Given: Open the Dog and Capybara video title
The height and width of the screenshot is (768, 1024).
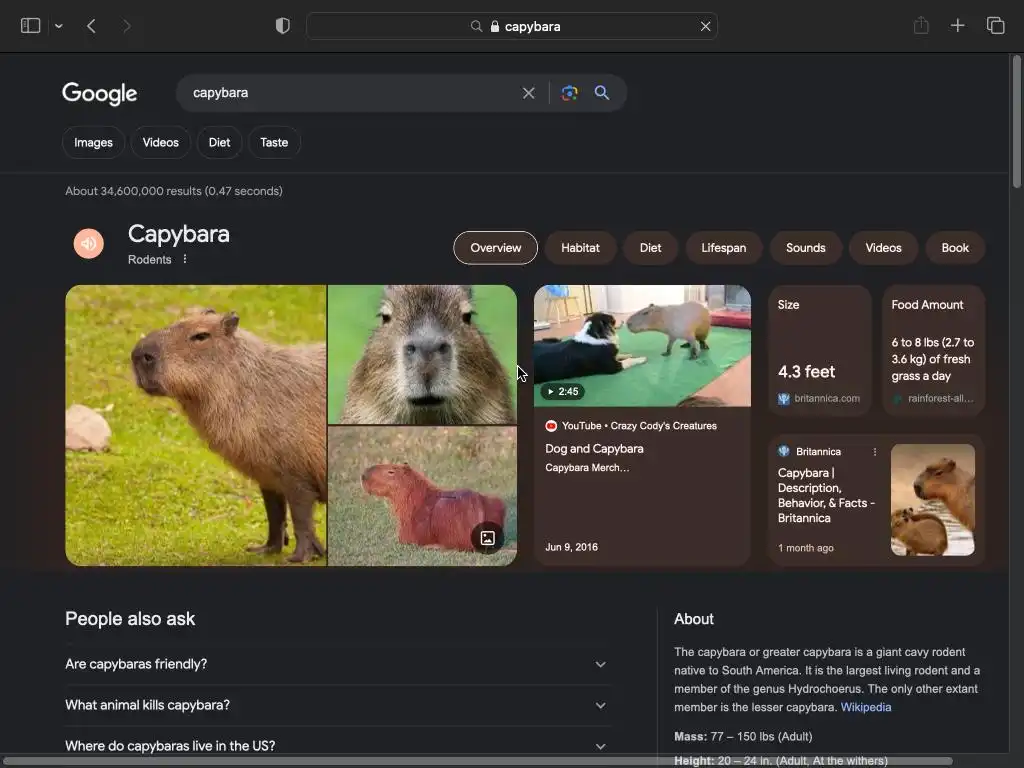Looking at the screenshot, I should coord(594,449).
